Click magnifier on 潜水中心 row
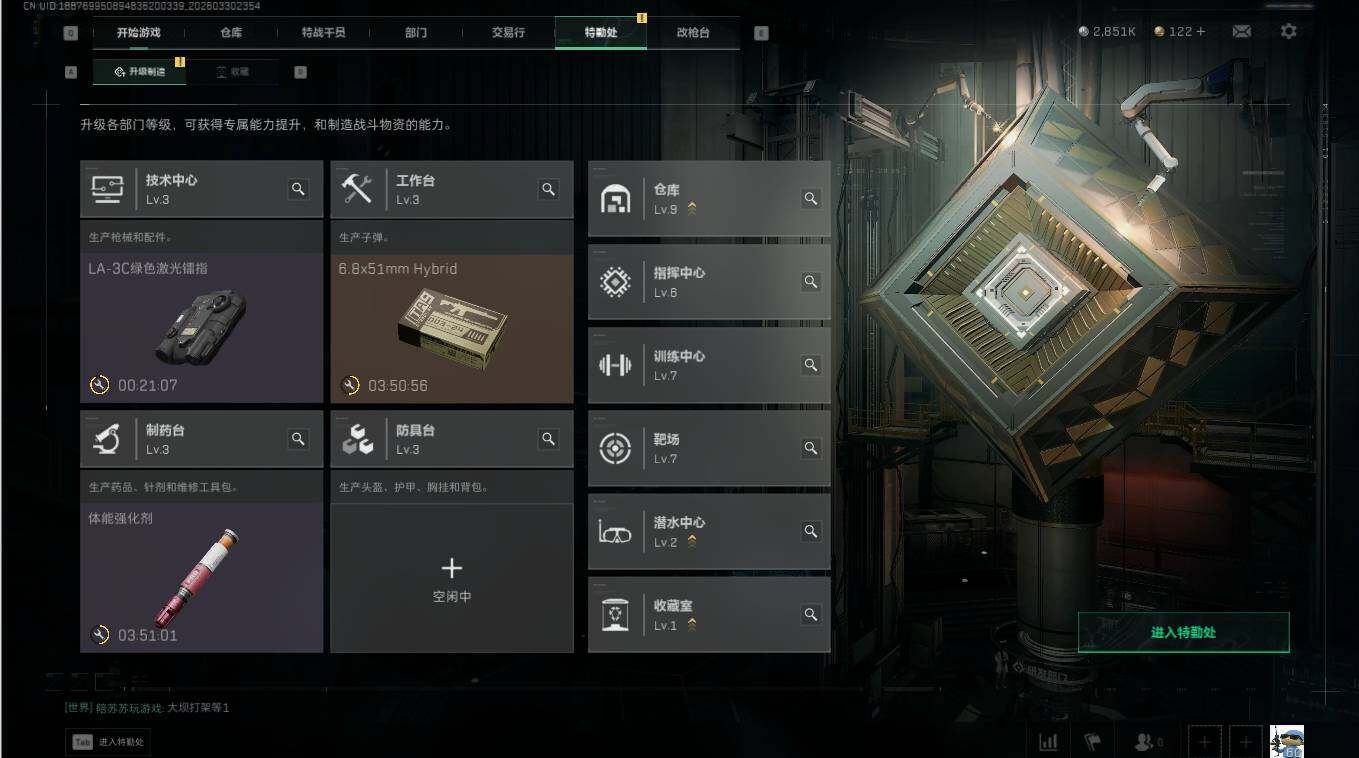 (x=811, y=531)
